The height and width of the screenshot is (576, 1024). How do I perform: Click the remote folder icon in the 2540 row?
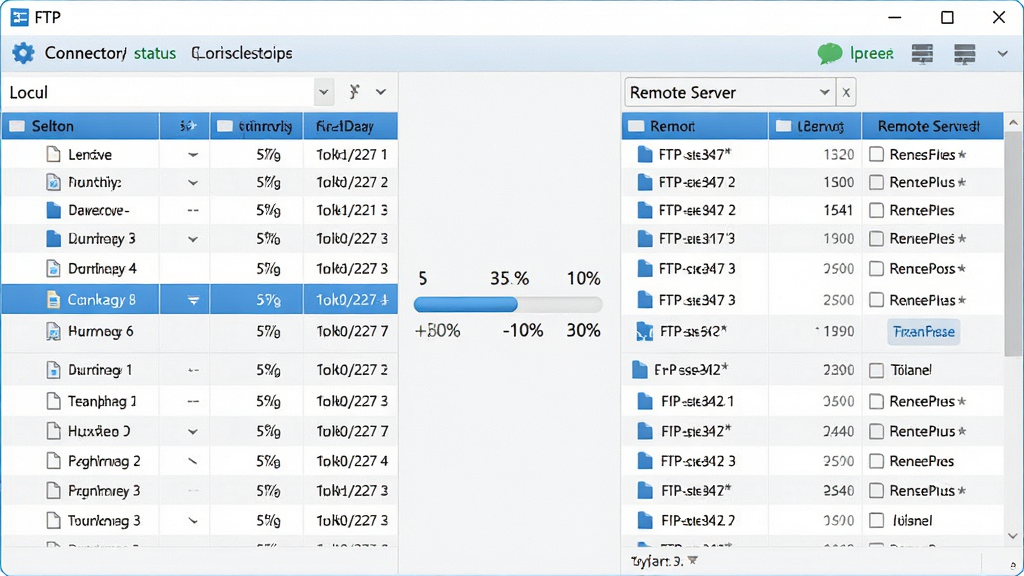tap(645, 491)
